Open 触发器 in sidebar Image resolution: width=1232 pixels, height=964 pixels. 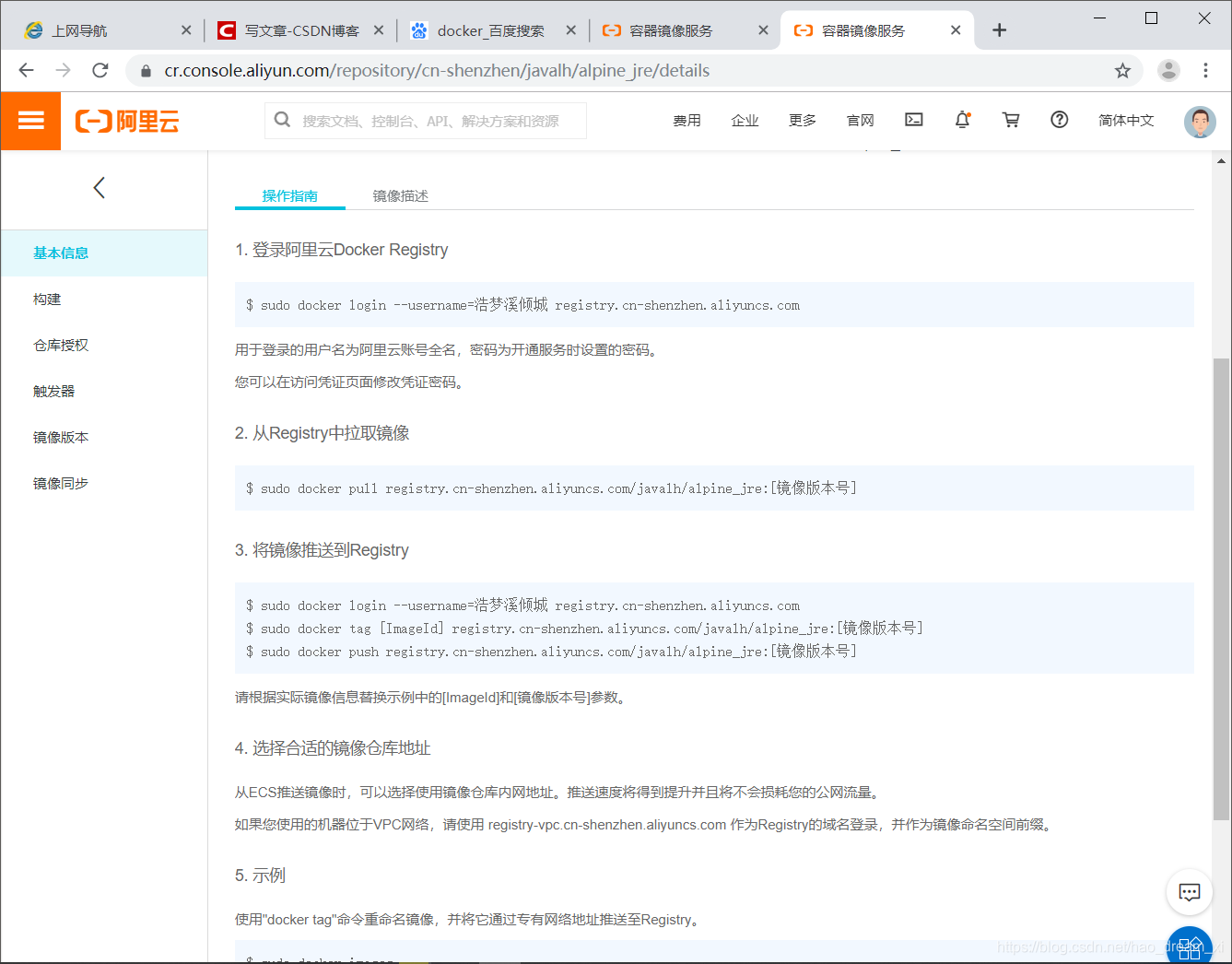tap(104, 391)
